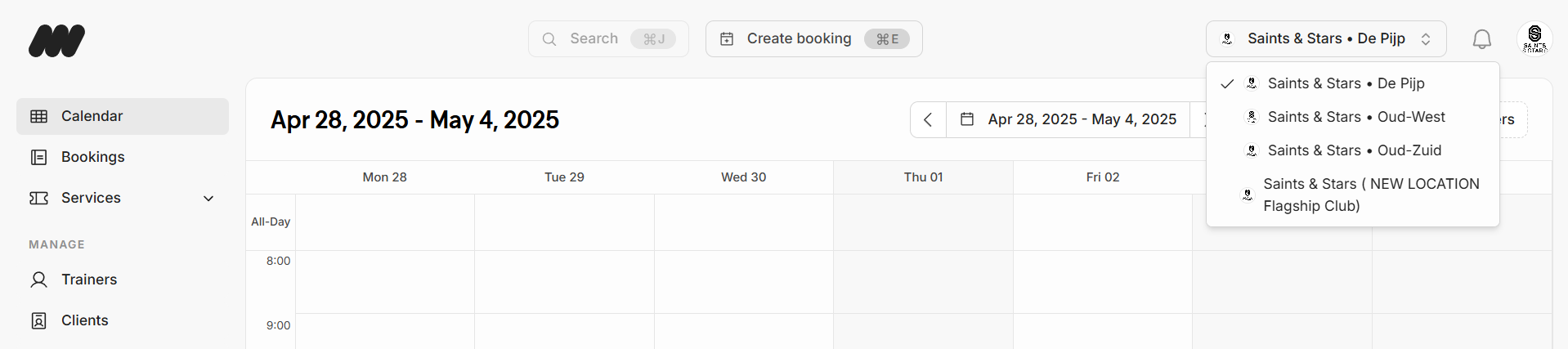
Task: Click the Calendar grid icon in sidebar
Action: coord(38,116)
